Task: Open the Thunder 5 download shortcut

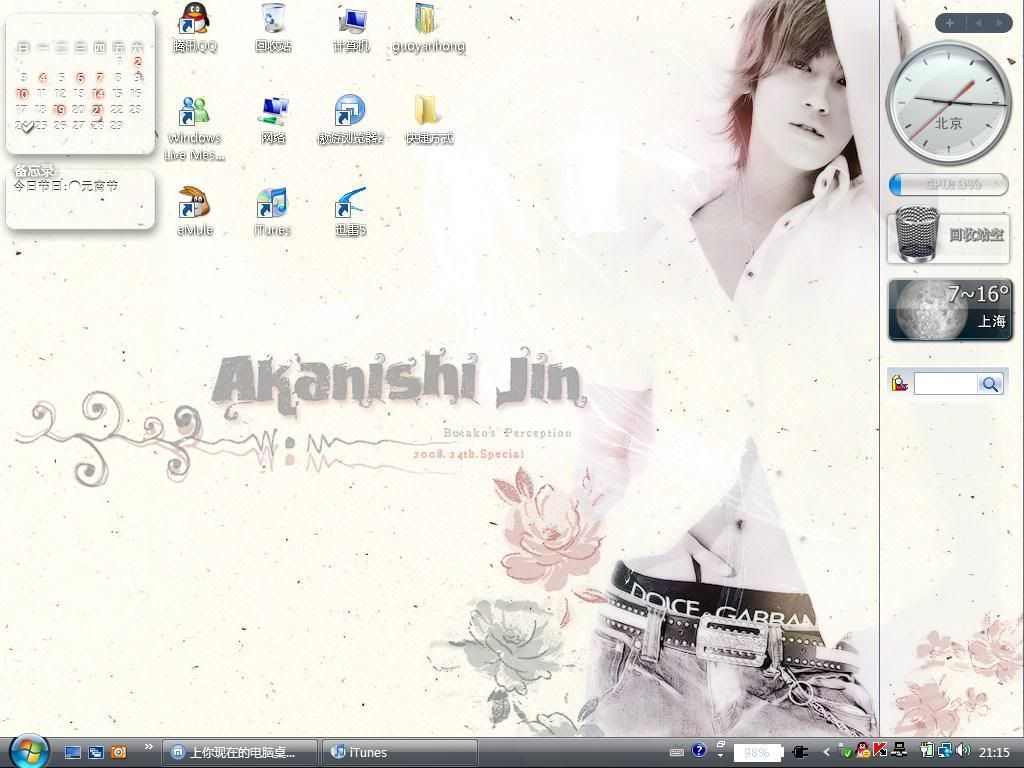Action: (350, 204)
